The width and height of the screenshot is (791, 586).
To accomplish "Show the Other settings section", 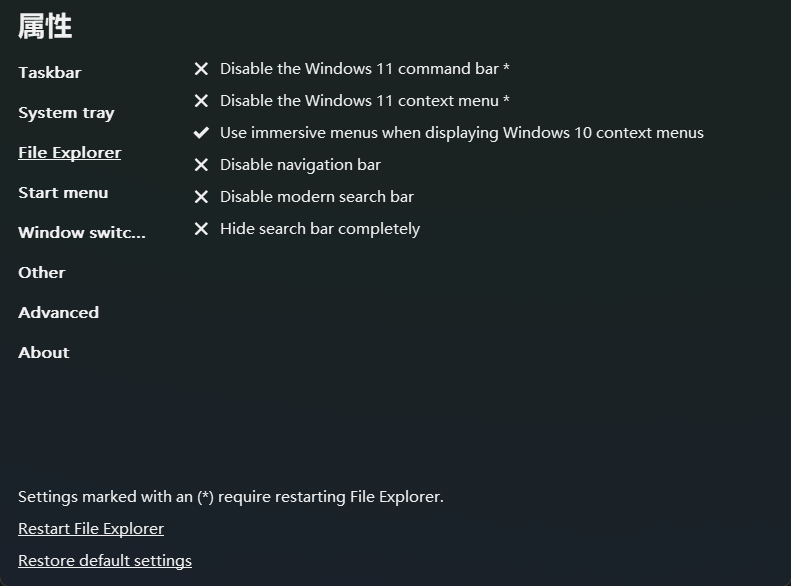I will pyautogui.click(x=42, y=273).
